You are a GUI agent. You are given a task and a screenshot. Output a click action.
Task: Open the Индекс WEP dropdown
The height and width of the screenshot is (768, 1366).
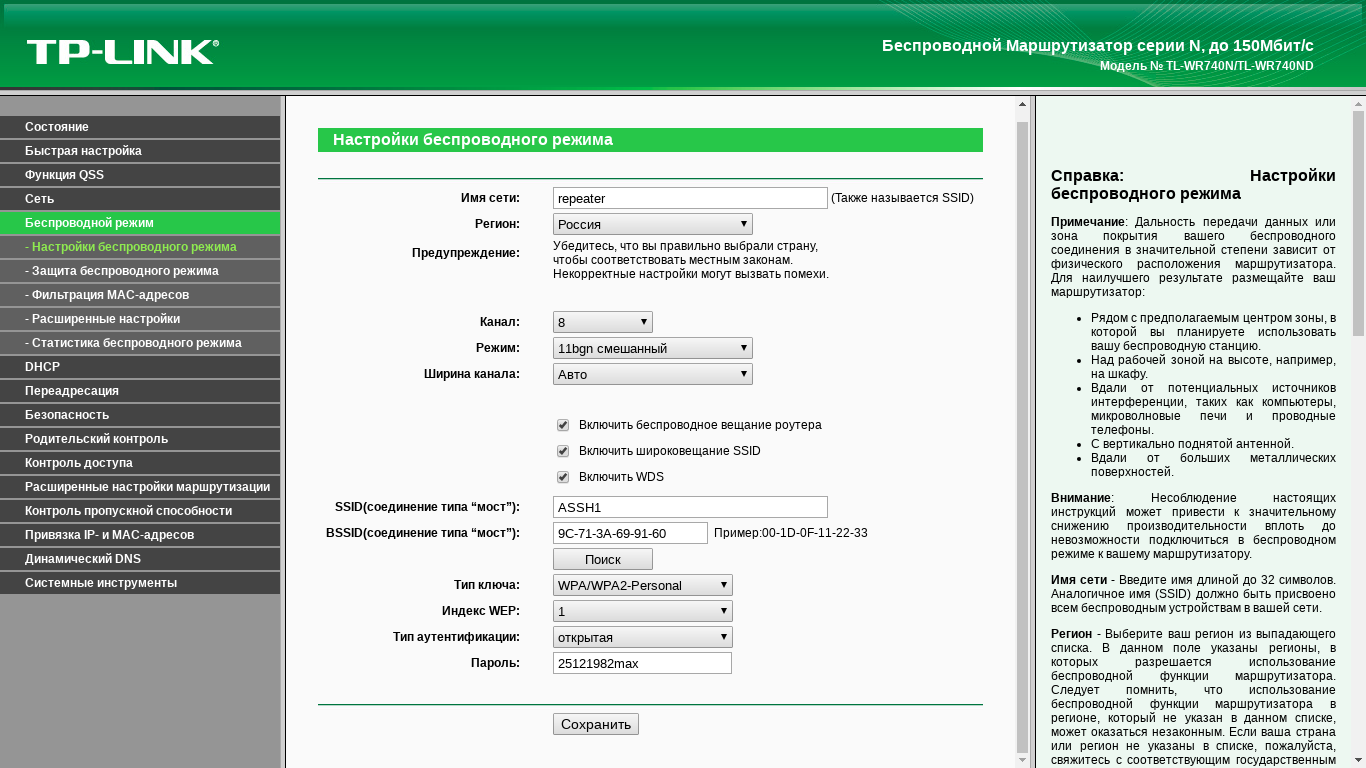click(643, 611)
